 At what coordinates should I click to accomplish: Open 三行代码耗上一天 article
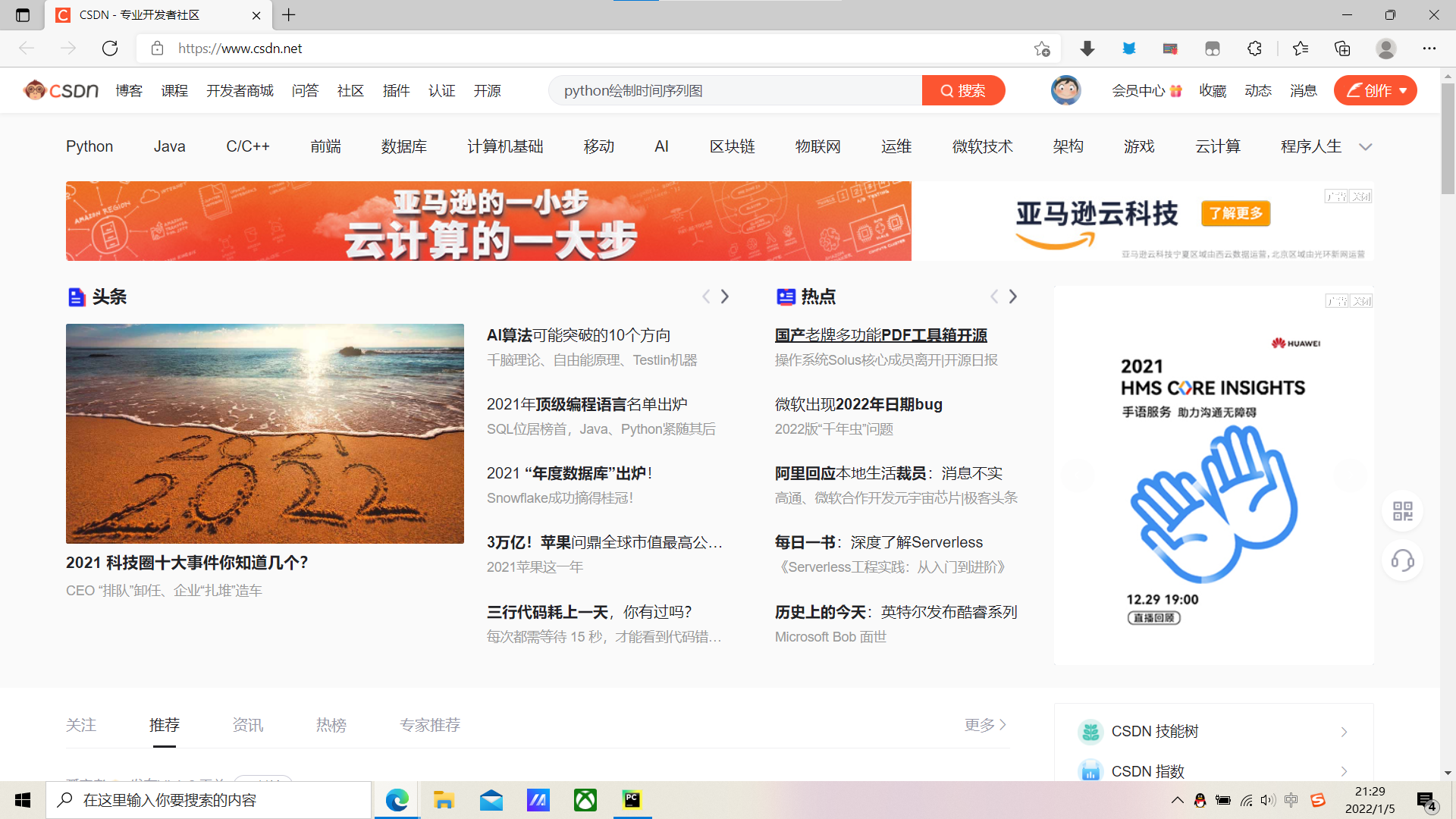coord(588,611)
